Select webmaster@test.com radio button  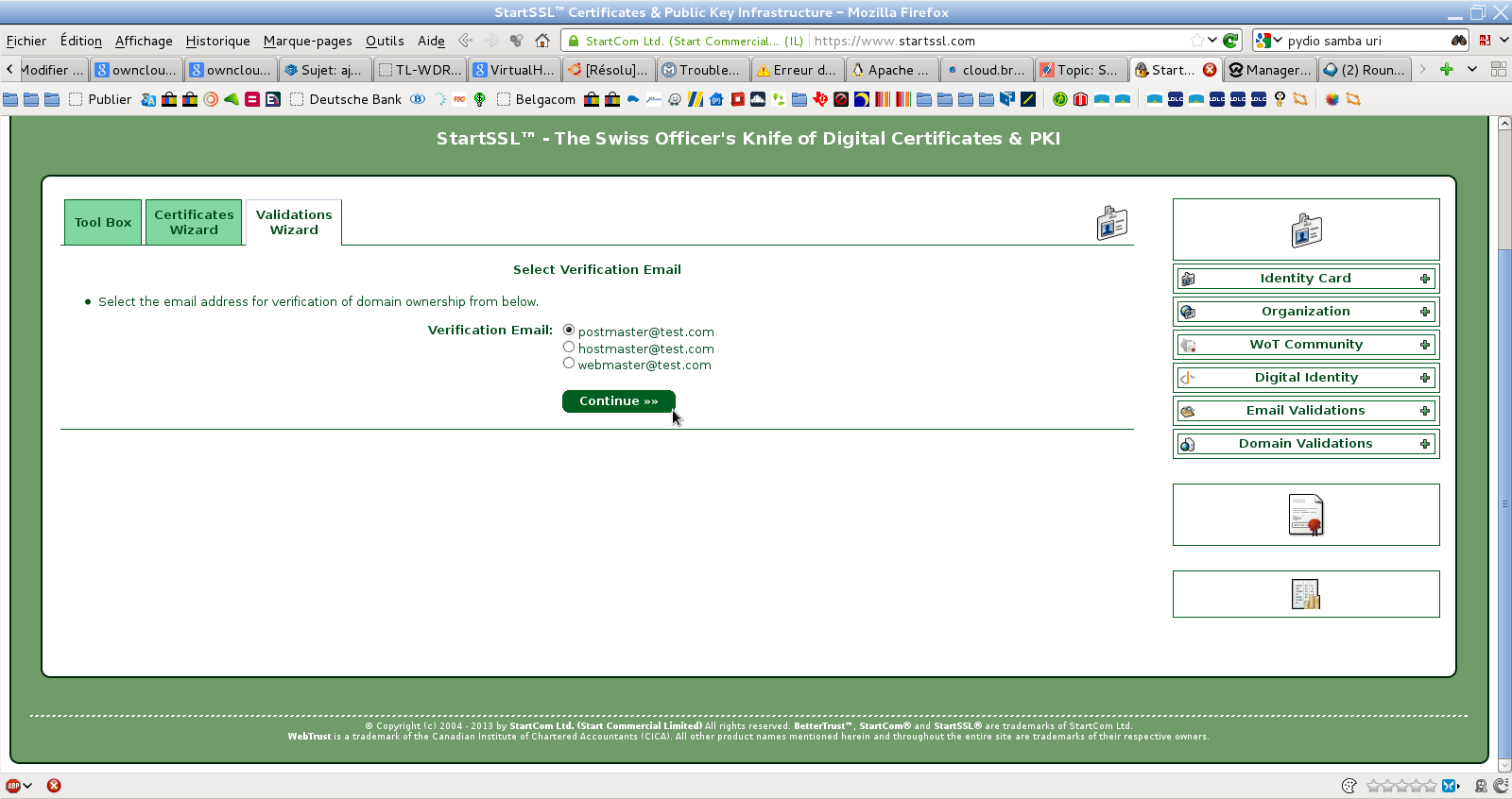click(x=569, y=364)
